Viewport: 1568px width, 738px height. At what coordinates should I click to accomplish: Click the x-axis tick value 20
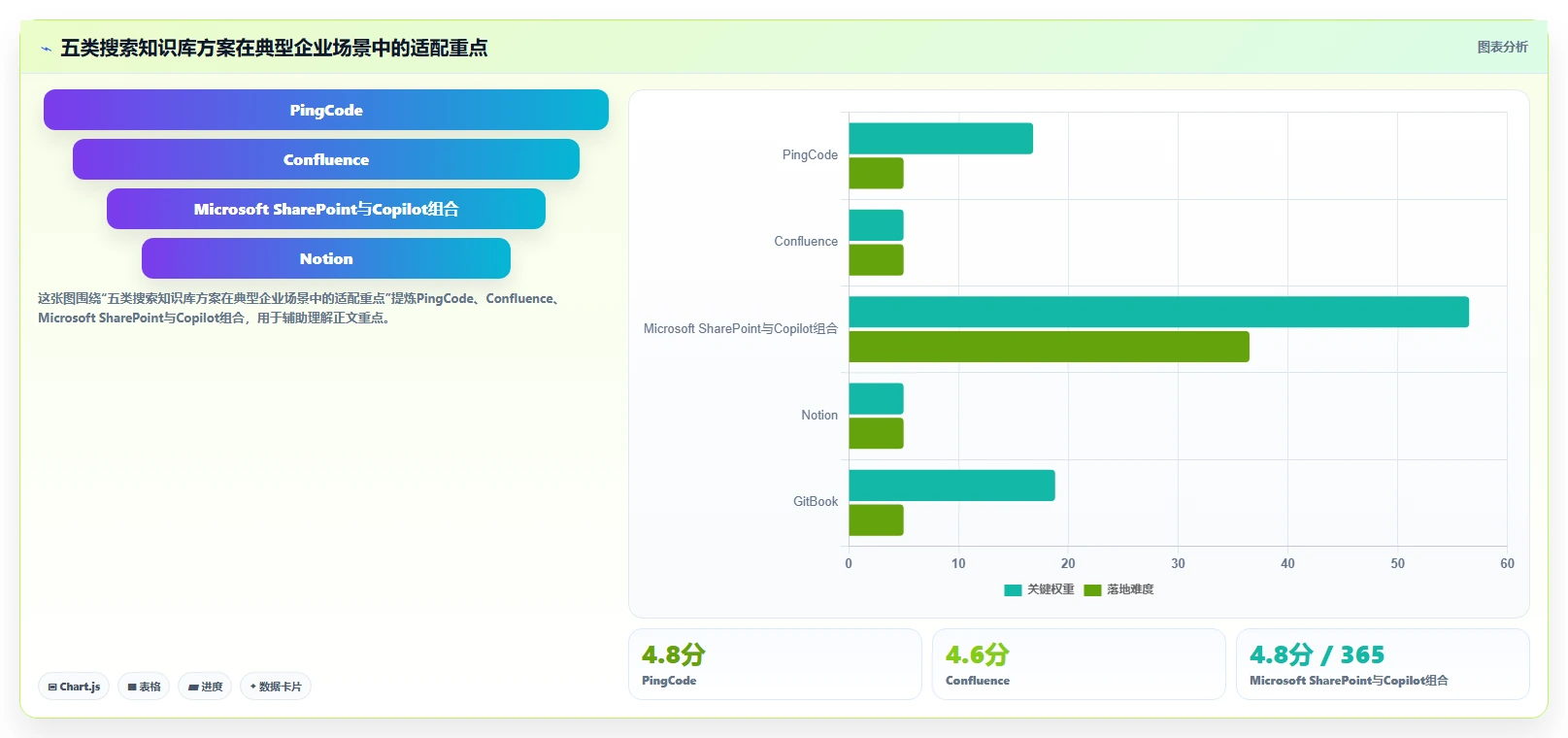(x=1068, y=563)
